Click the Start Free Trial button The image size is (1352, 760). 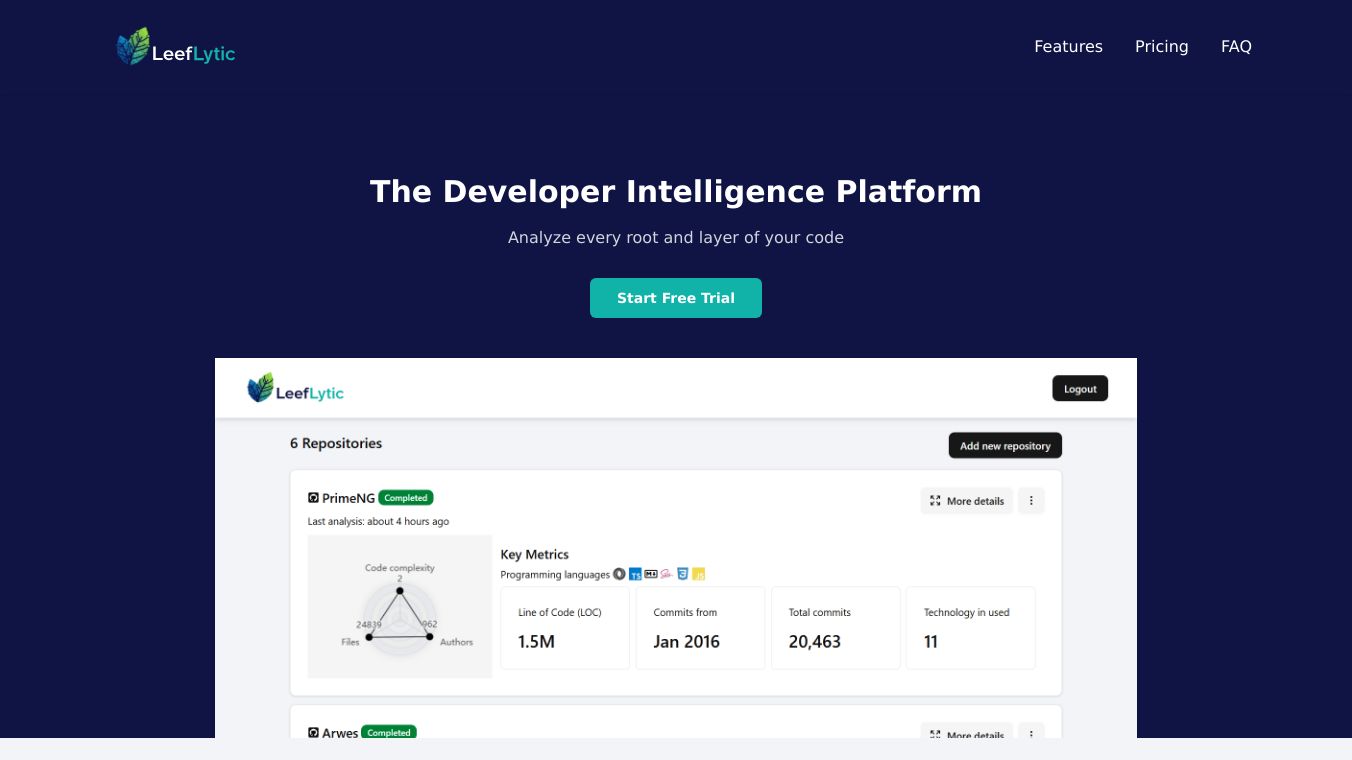[676, 298]
